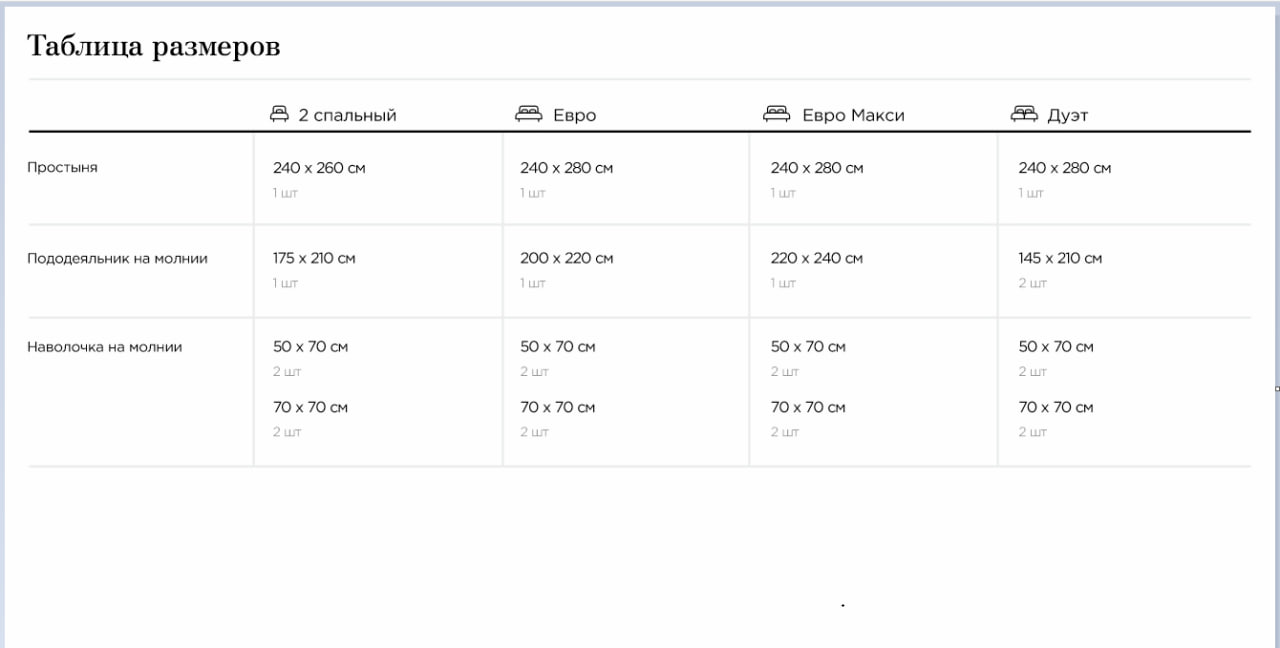Select the 200 x 220 см duvet size

click(566, 258)
